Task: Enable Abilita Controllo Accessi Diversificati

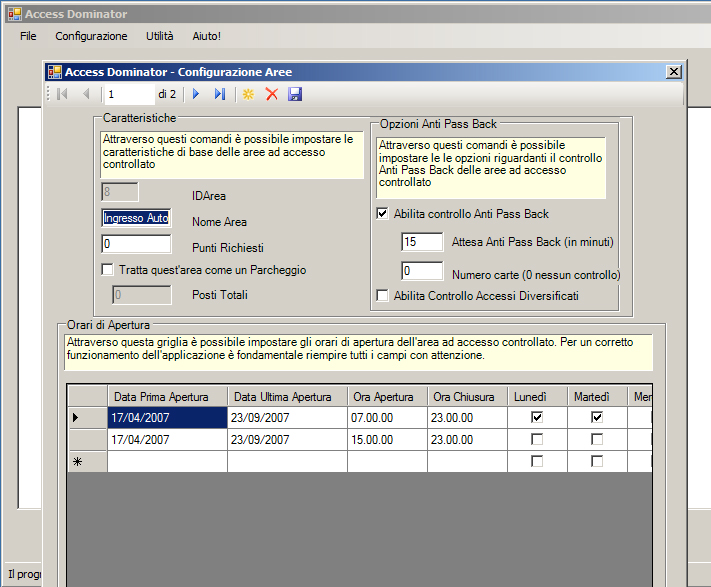Action: click(382, 296)
